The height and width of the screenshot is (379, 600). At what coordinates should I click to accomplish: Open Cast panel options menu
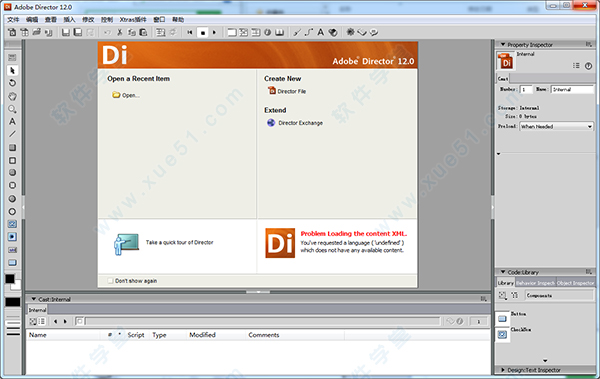(x=484, y=299)
